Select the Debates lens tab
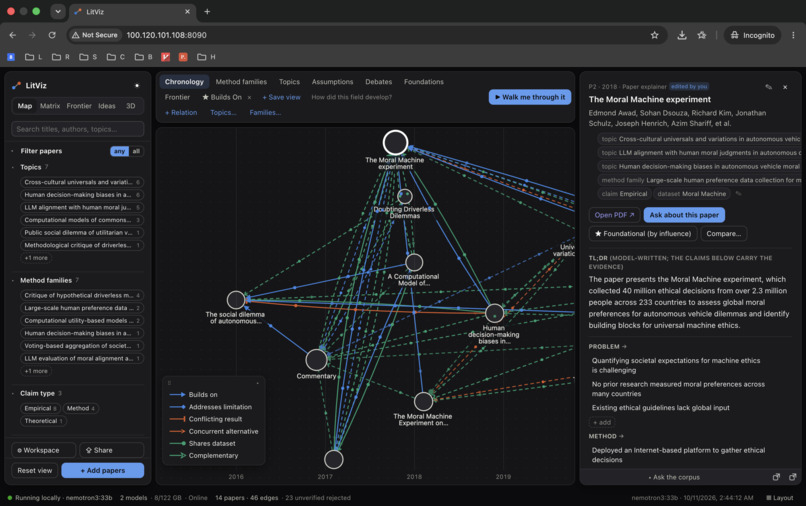 click(379, 82)
